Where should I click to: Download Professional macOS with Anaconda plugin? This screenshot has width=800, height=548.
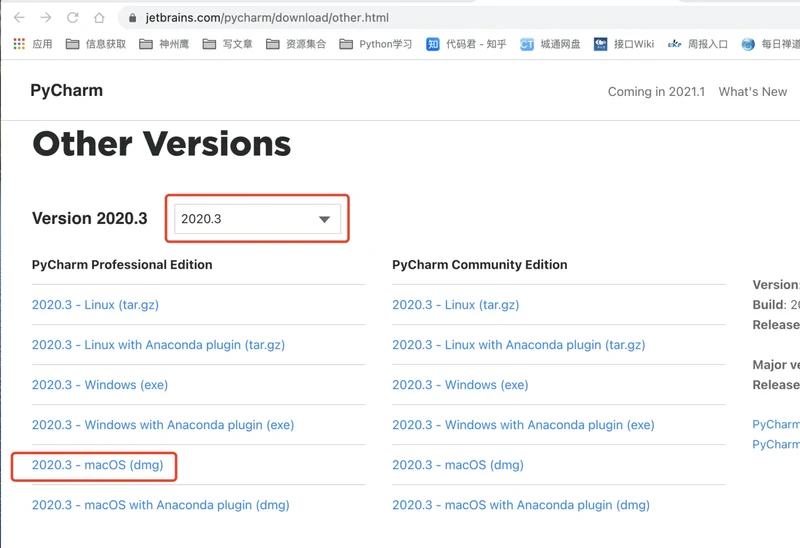coord(161,505)
